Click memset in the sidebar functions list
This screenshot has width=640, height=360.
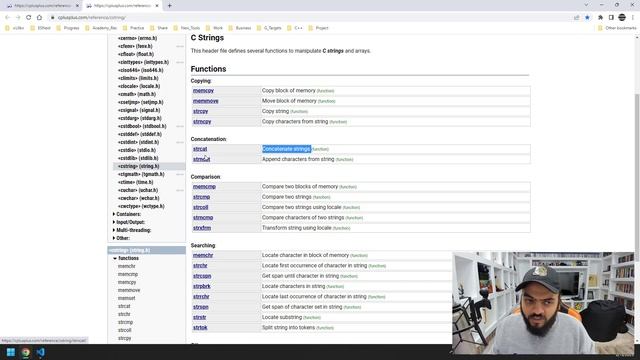click(127, 298)
